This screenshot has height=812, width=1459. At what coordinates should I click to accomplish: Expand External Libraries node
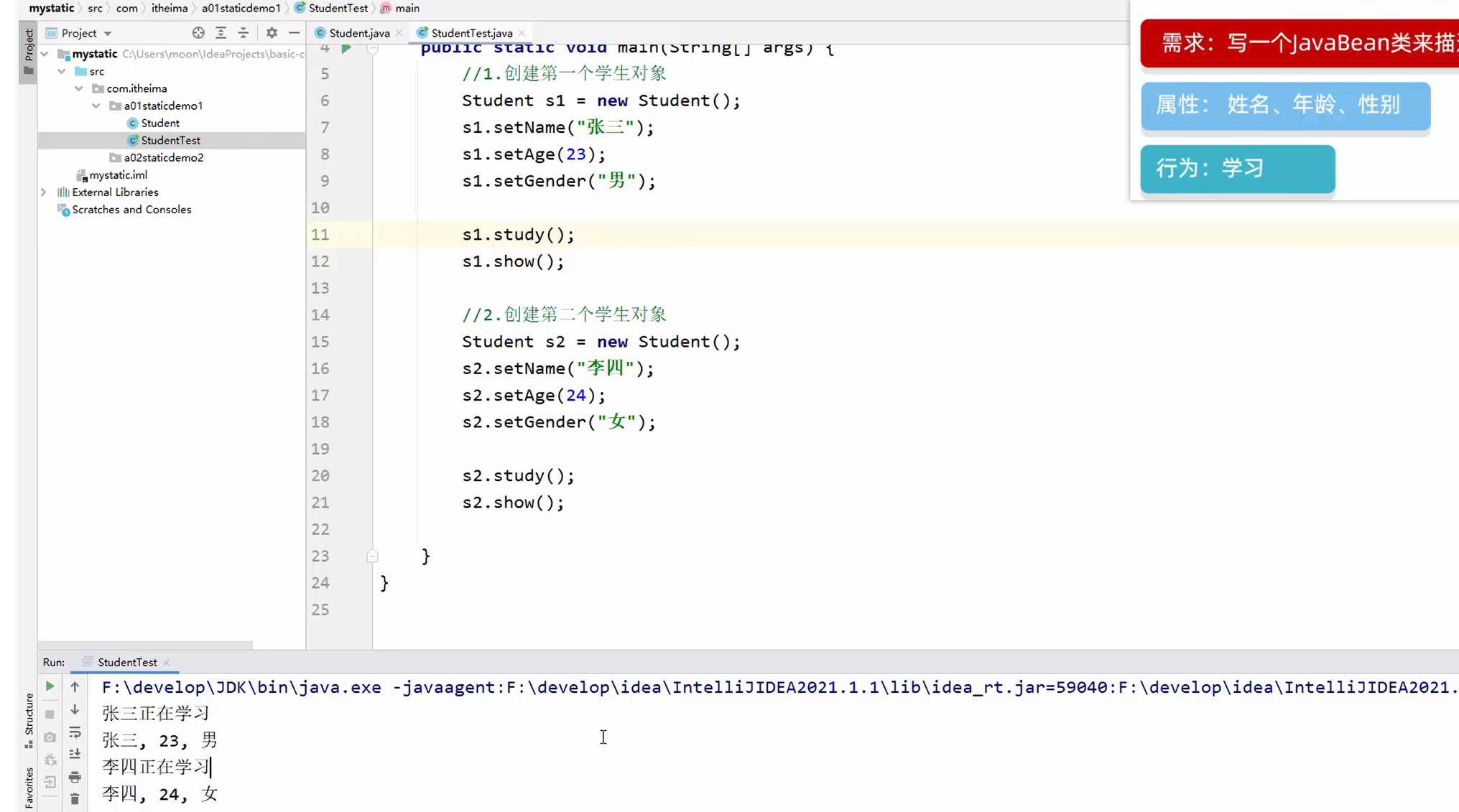pyautogui.click(x=44, y=192)
